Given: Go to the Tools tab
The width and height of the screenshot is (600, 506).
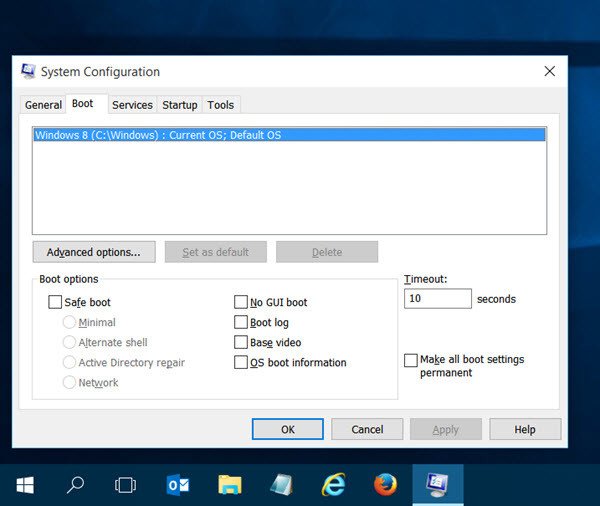Looking at the screenshot, I should pyautogui.click(x=221, y=105).
